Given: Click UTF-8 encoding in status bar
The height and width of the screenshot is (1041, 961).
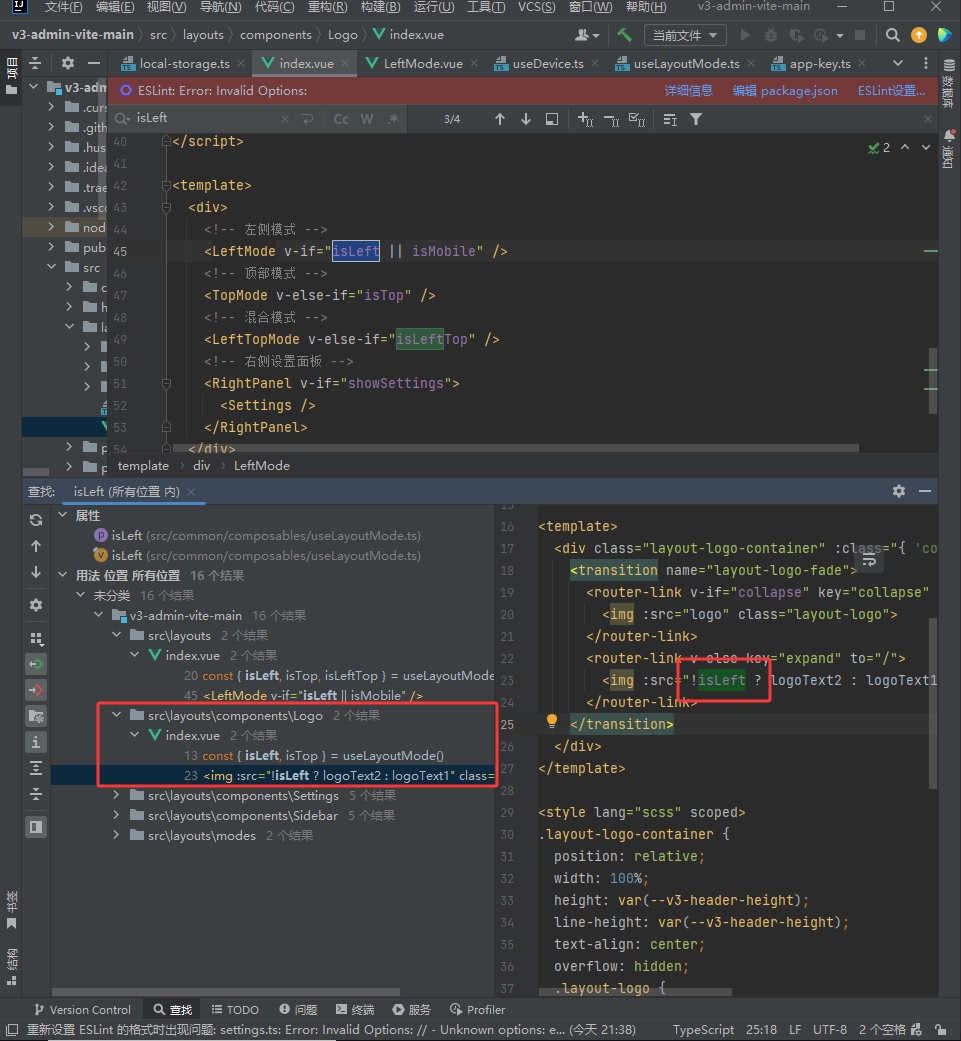Looking at the screenshot, I should point(829,1029).
